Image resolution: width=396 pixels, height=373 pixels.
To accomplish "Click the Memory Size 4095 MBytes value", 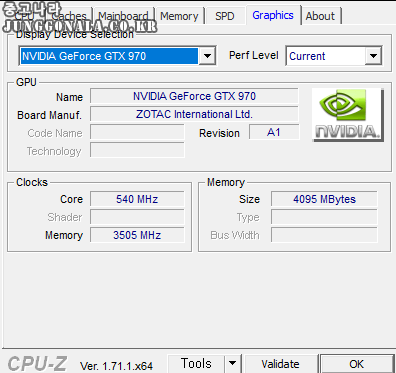I will (324, 199).
